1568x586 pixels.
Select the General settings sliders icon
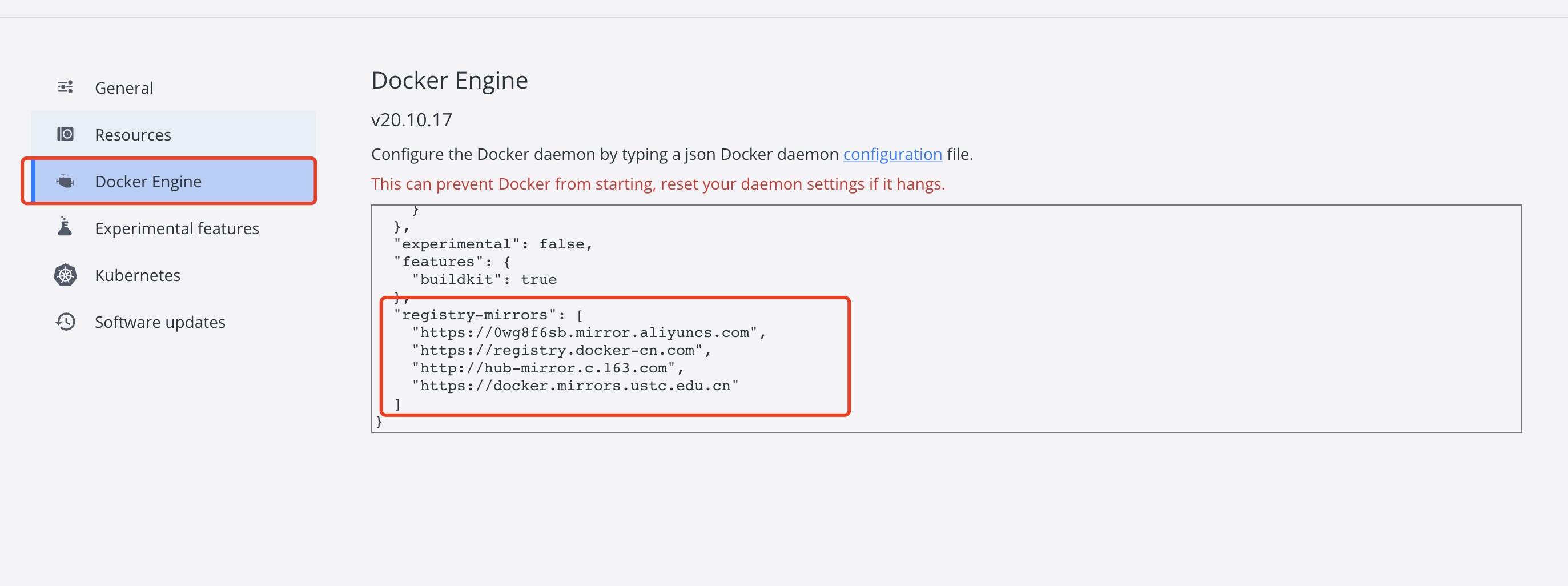pyautogui.click(x=65, y=86)
